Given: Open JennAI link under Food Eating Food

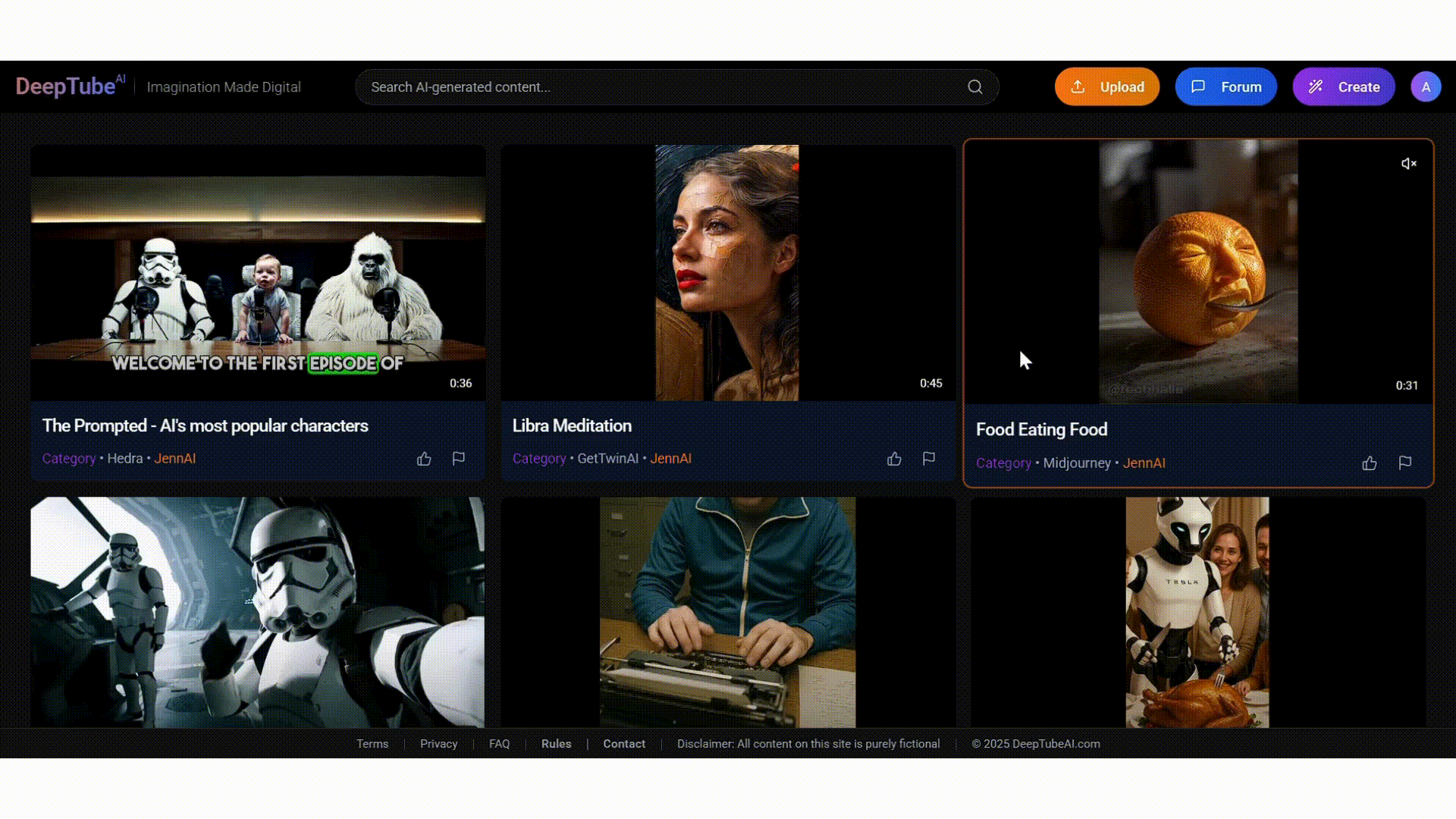Looking at the screenshot, I should [x=1144, y=463].
